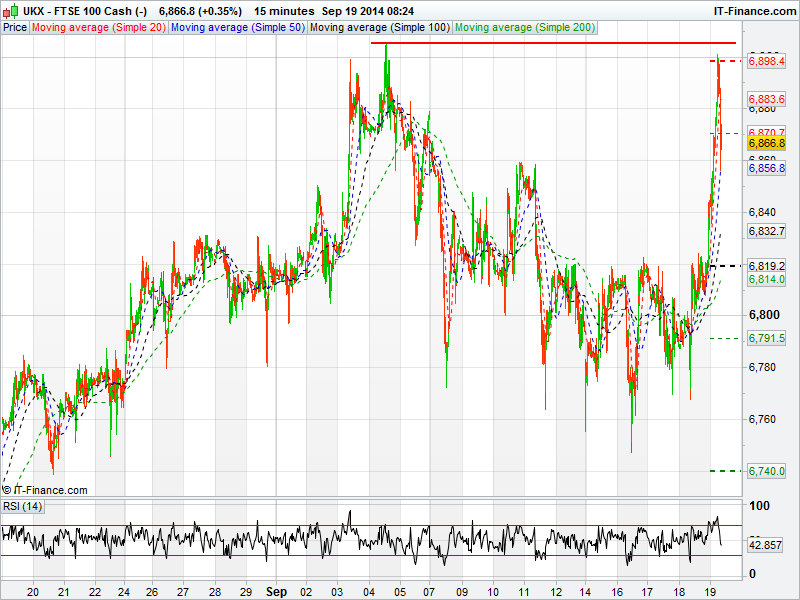
Task: Click the green 6,814.0 moving average tag
Action: click(767, 280)
